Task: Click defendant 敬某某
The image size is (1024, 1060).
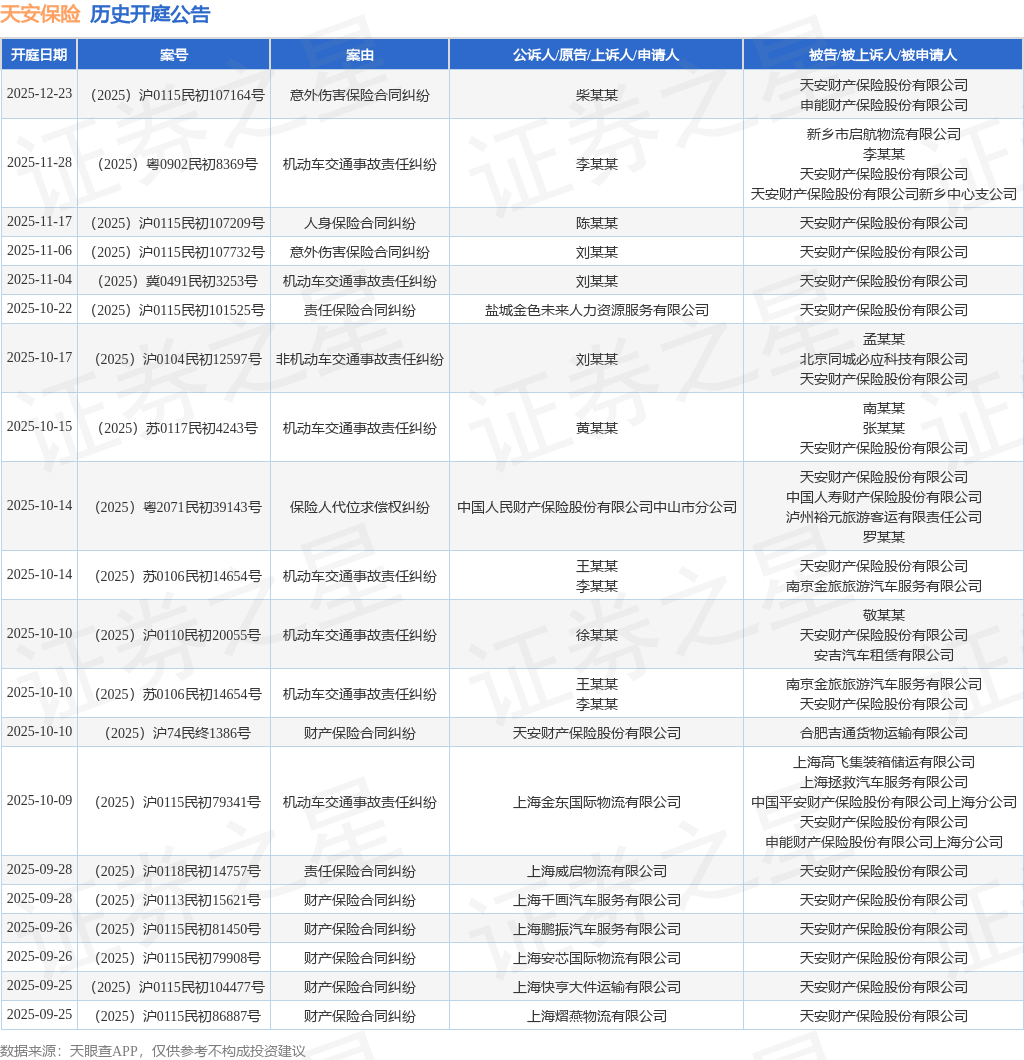Action: tap(883, 615)
